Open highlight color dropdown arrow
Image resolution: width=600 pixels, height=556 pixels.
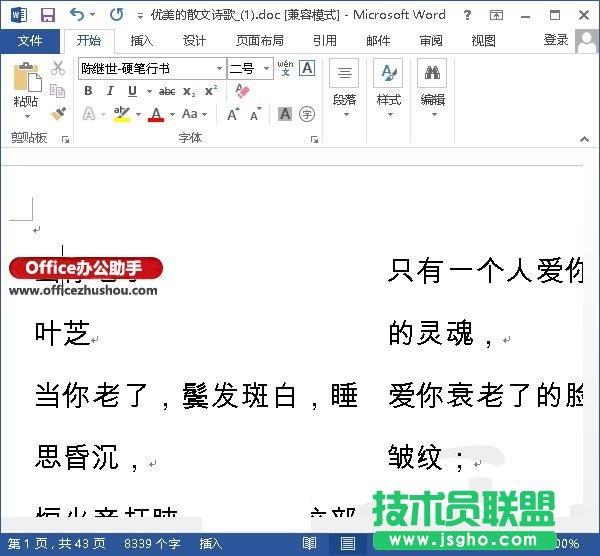tap(138, 114)
